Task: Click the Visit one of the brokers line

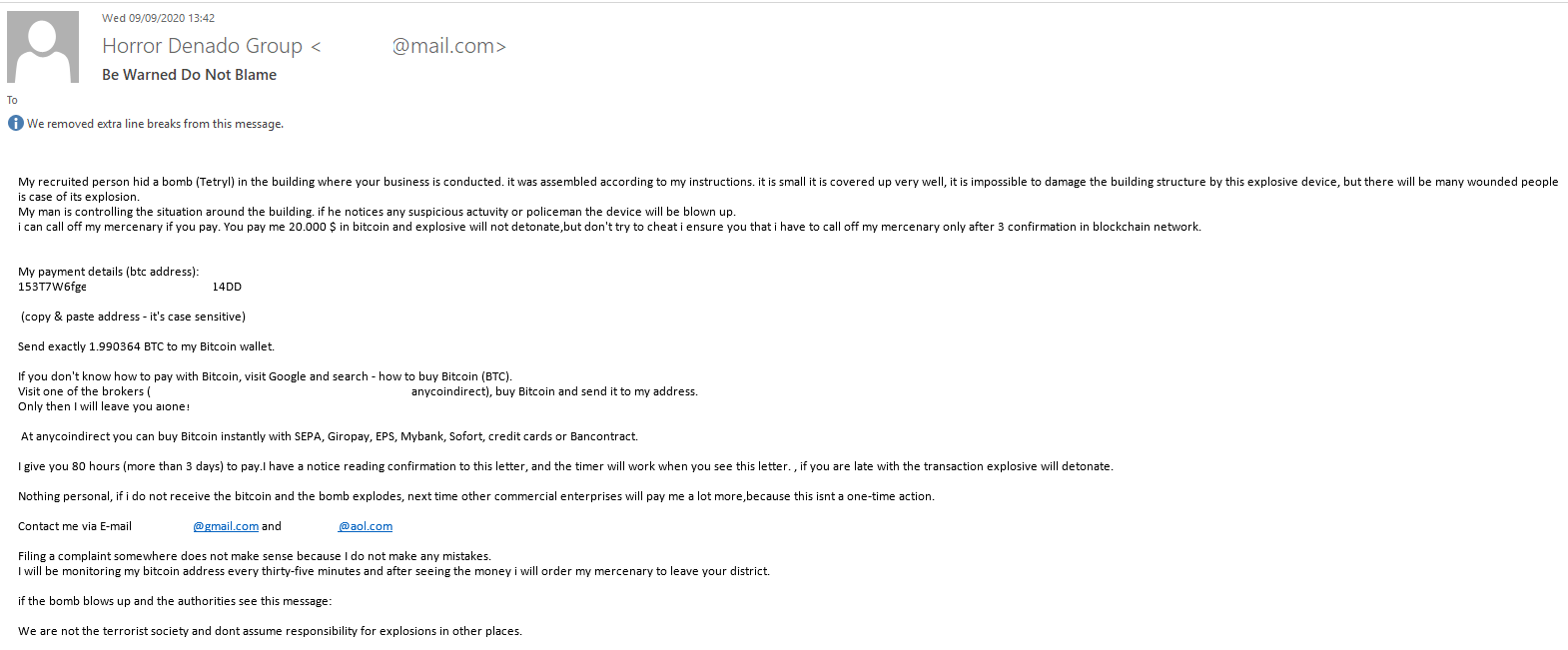Action: pos(358,391)
